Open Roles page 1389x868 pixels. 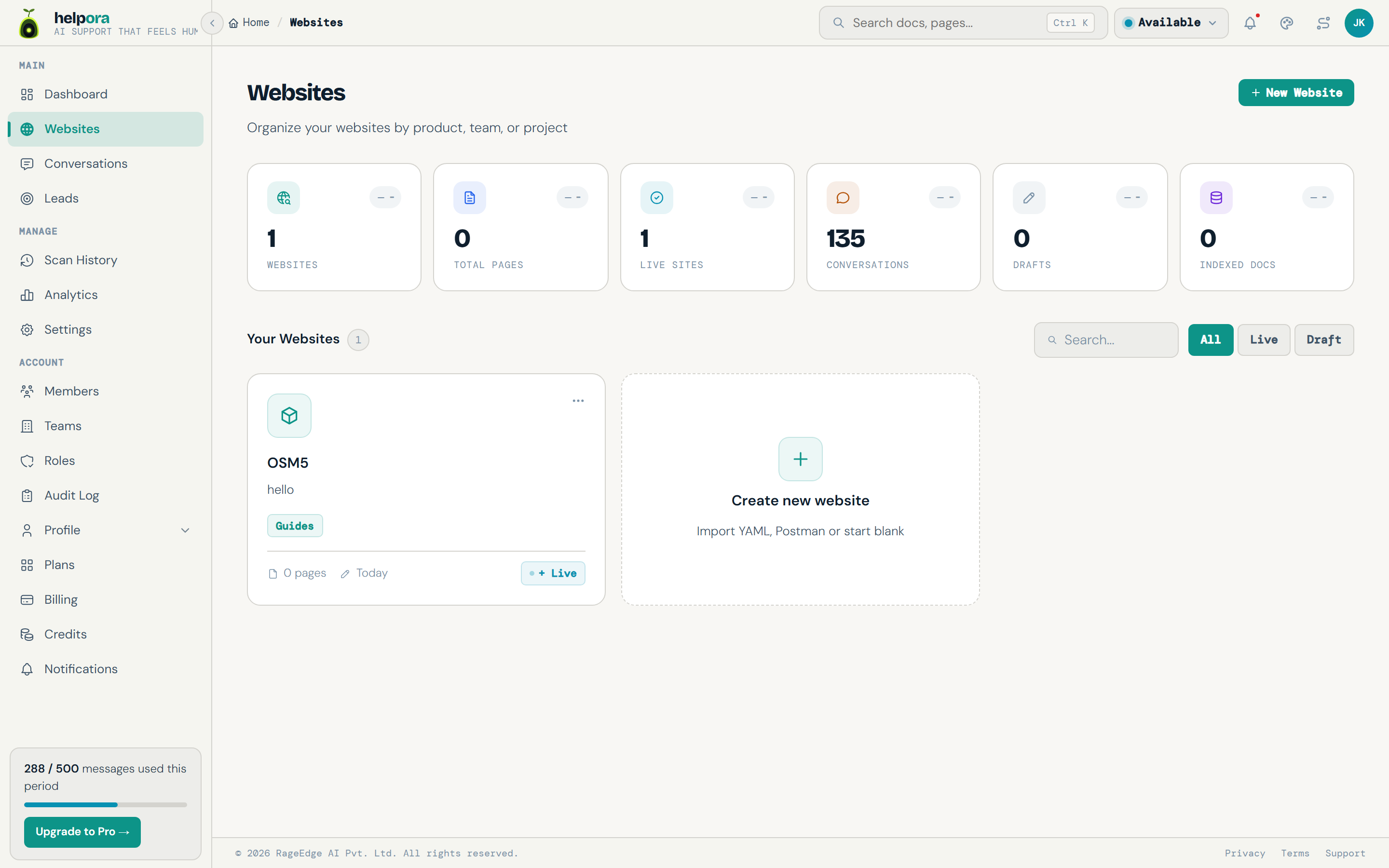point(106,461)
